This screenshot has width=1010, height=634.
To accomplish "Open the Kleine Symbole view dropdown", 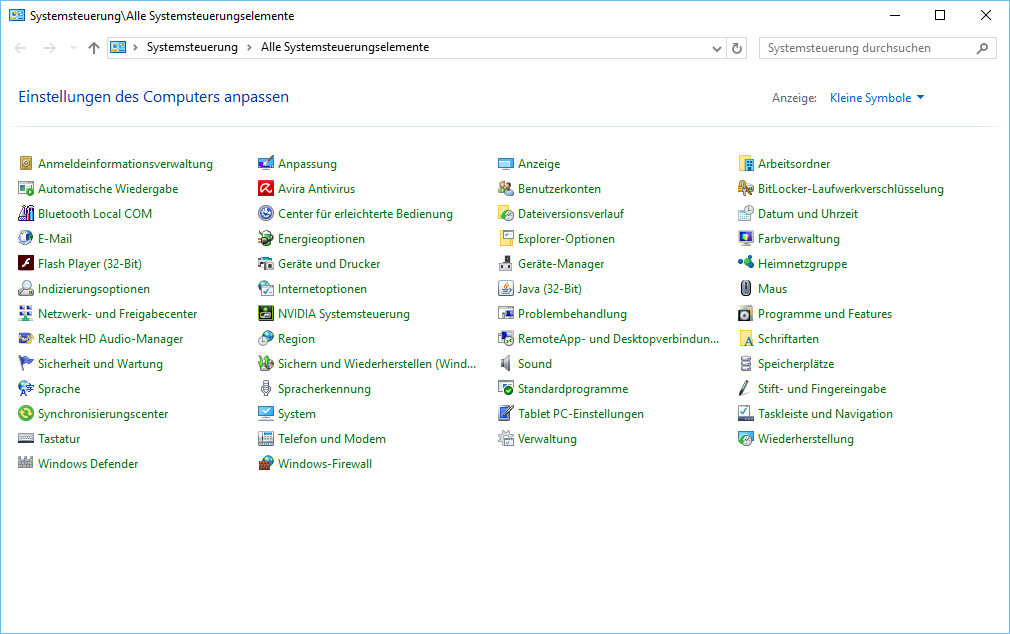I will (x=877, y=98).
